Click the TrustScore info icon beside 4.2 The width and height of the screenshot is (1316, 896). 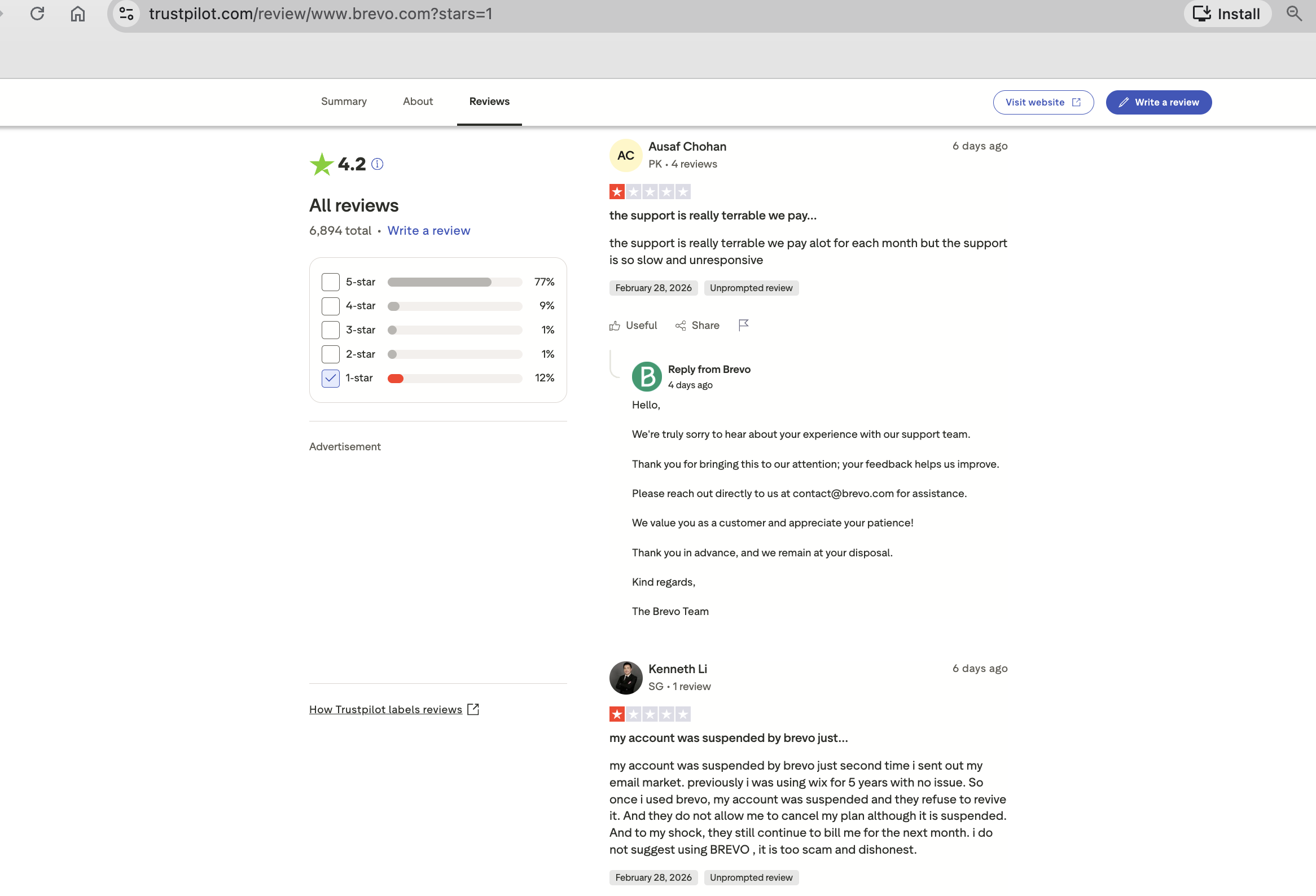coord(377,164)
